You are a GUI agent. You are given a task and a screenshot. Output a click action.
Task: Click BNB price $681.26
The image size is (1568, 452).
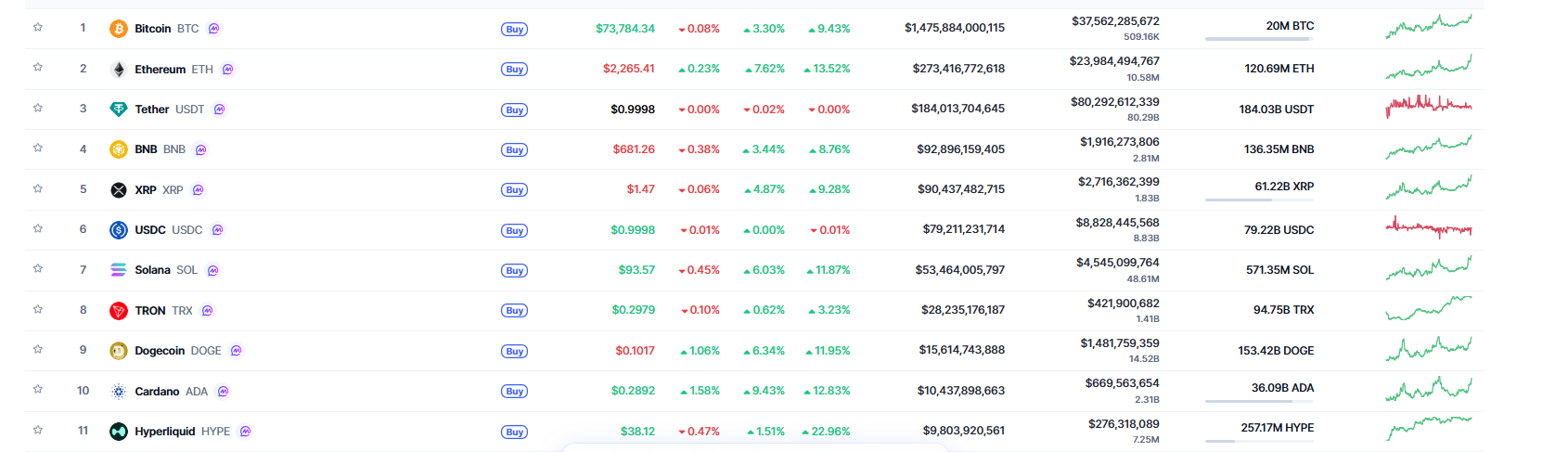click(x=634, y=149)
